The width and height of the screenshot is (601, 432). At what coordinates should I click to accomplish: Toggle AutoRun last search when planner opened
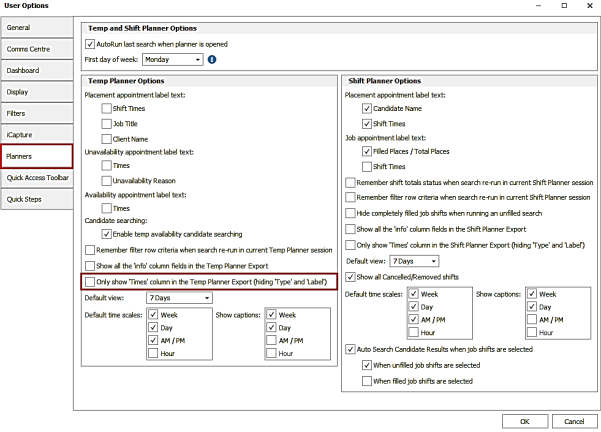click(90, 44)
